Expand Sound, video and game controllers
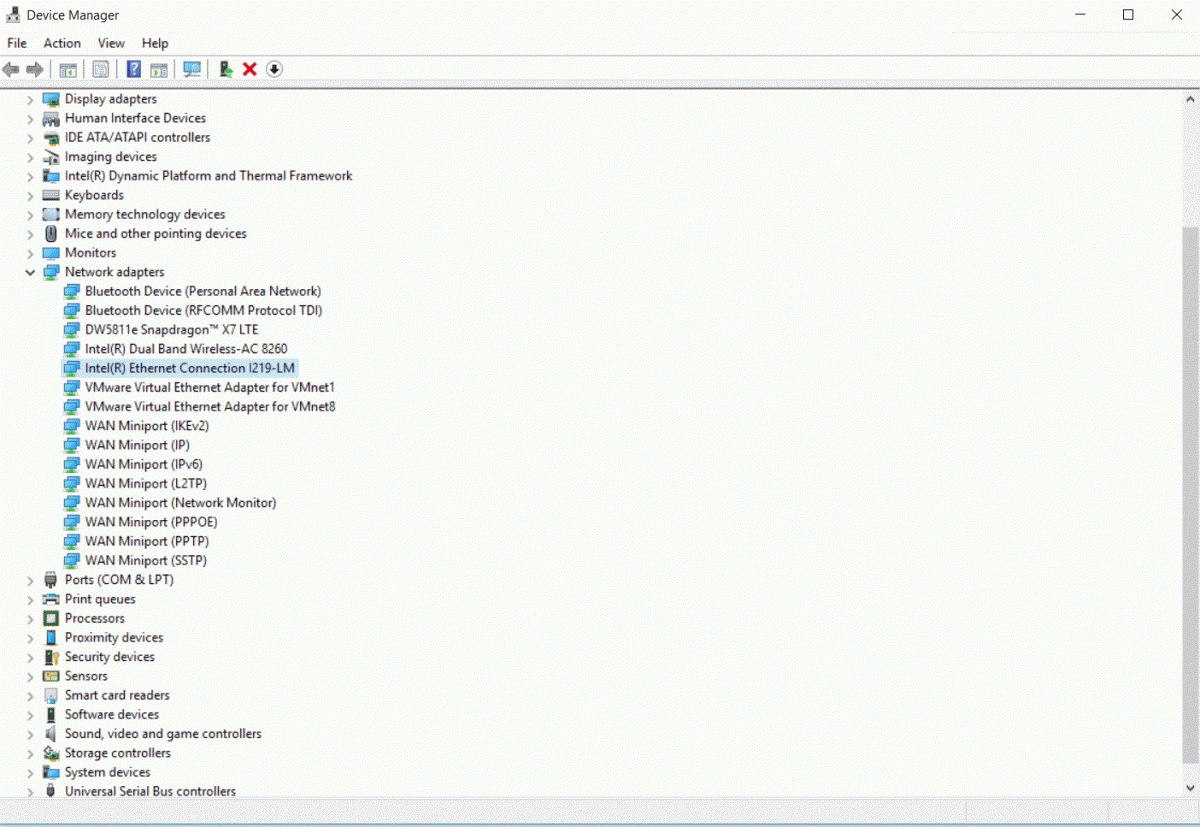Screen dimensions: 1200x827 (30, 734)
